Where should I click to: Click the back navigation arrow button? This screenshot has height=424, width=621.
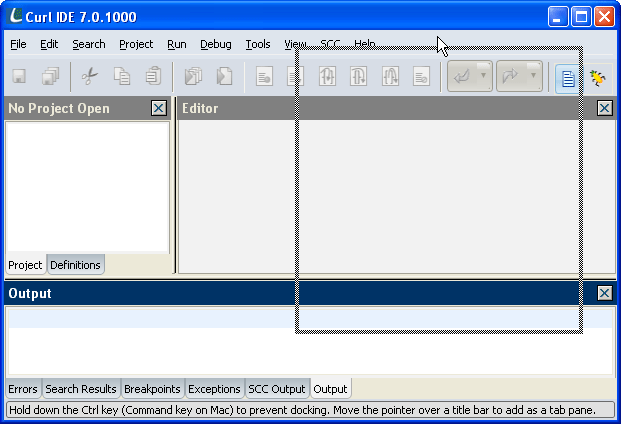[x=462, y=77]
